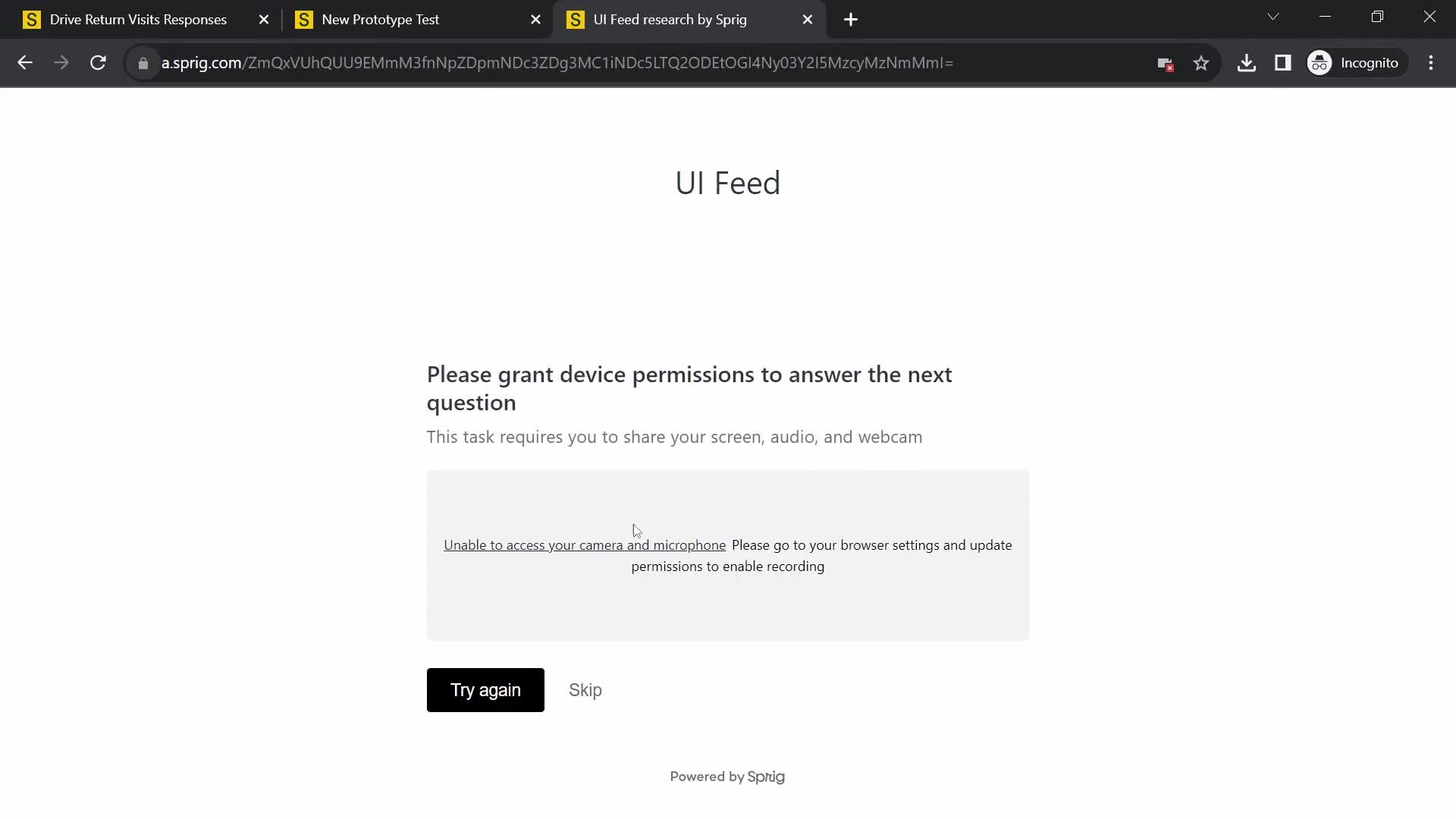Screen dimensions: 1456x819
Task: Close the 'UI Feed research by Sprig' tab
Action: (807, 19)
